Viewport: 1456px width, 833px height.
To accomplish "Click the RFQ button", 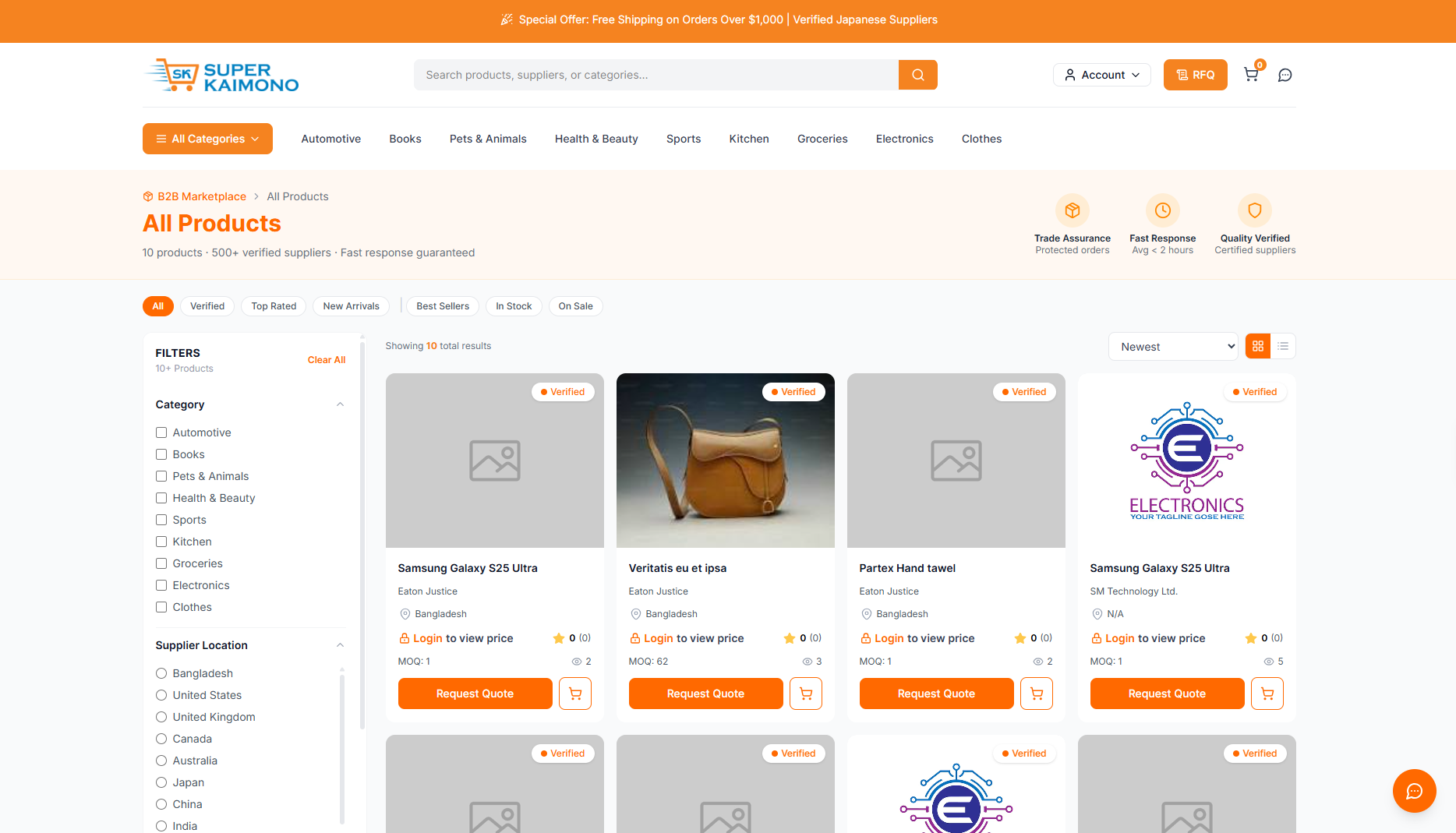I will [1195, 75].
